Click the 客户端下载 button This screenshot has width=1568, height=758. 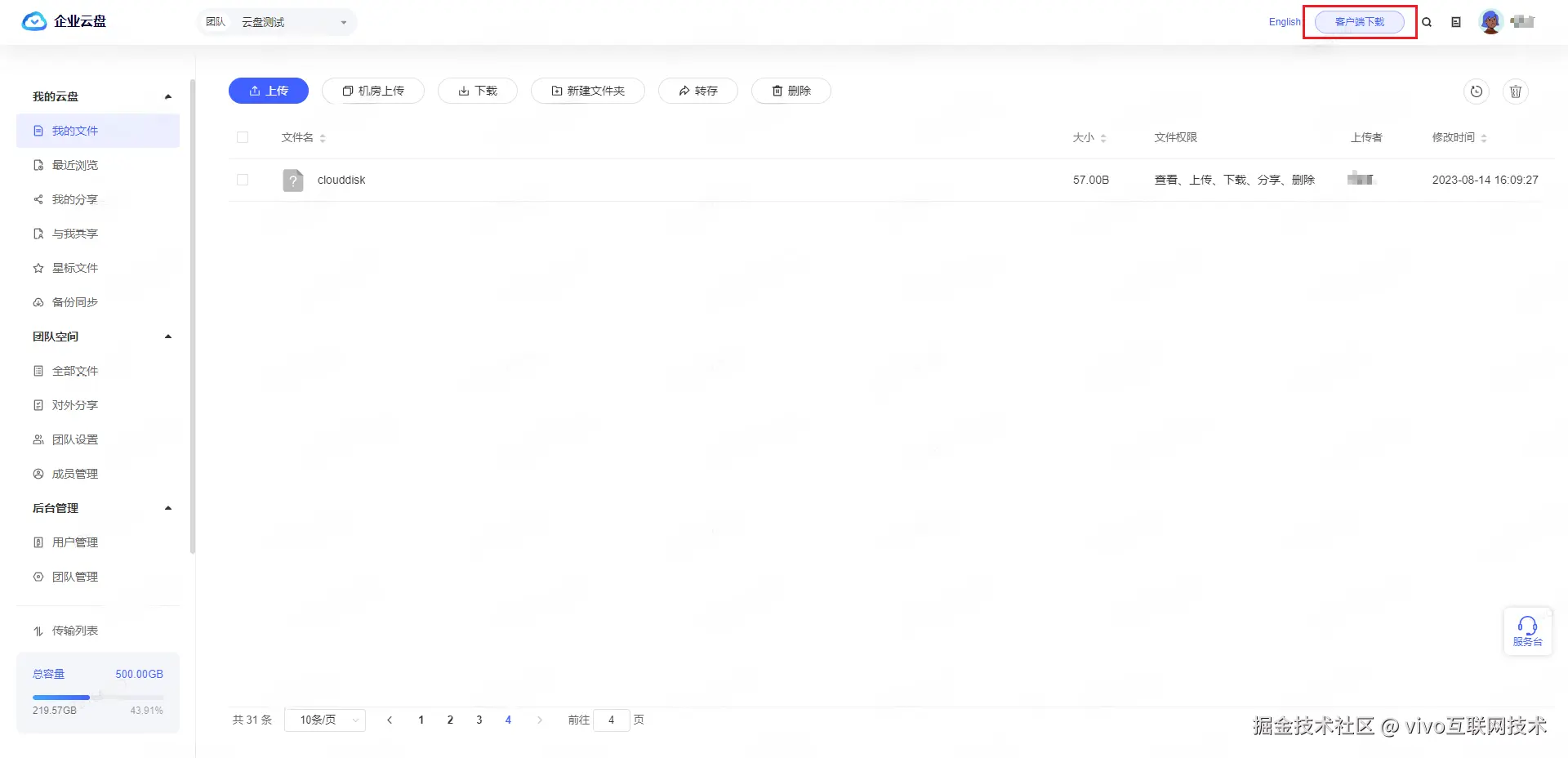(1359, 22)
